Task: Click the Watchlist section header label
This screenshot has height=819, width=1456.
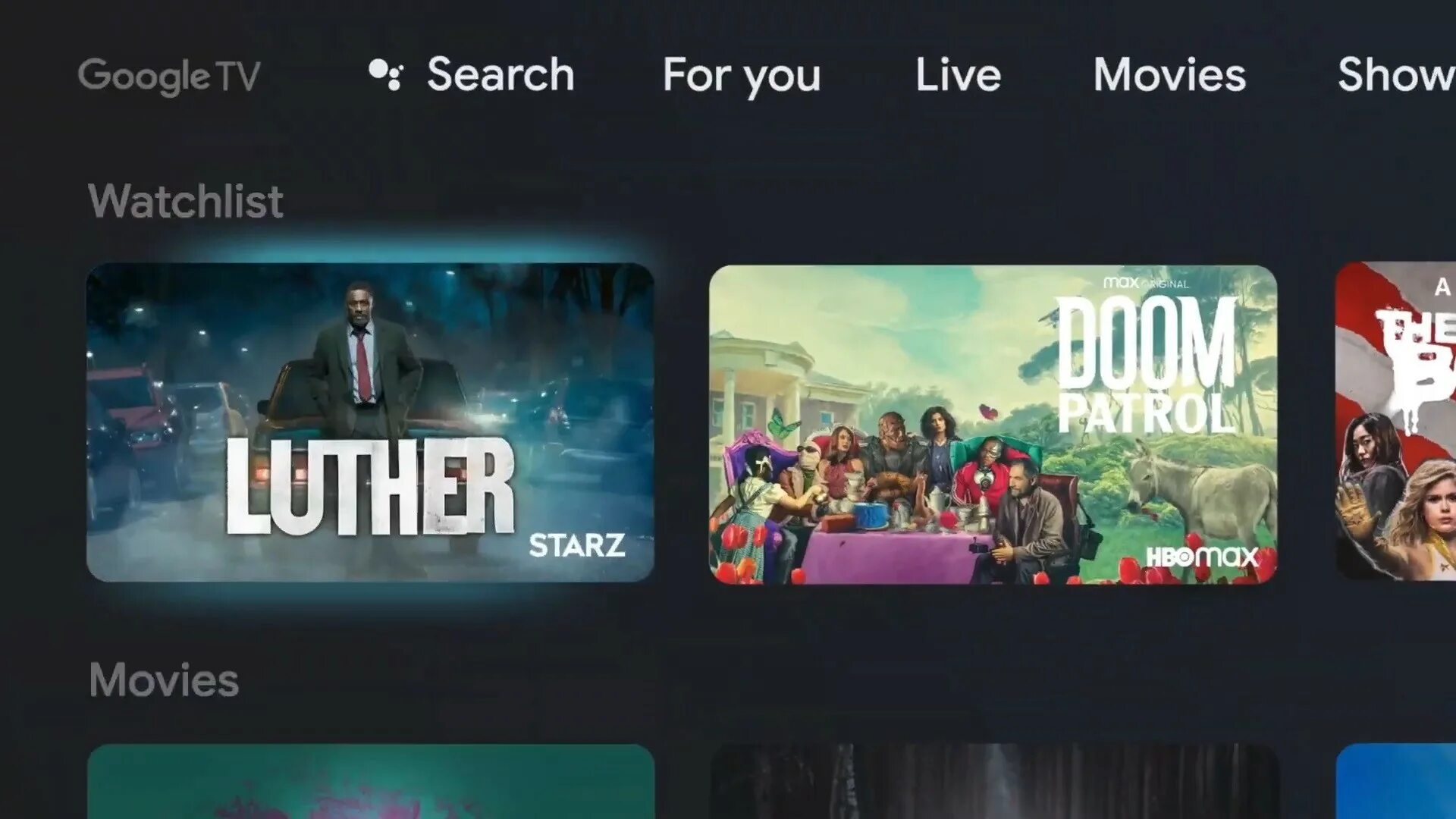Action: (x=185, y=200)
